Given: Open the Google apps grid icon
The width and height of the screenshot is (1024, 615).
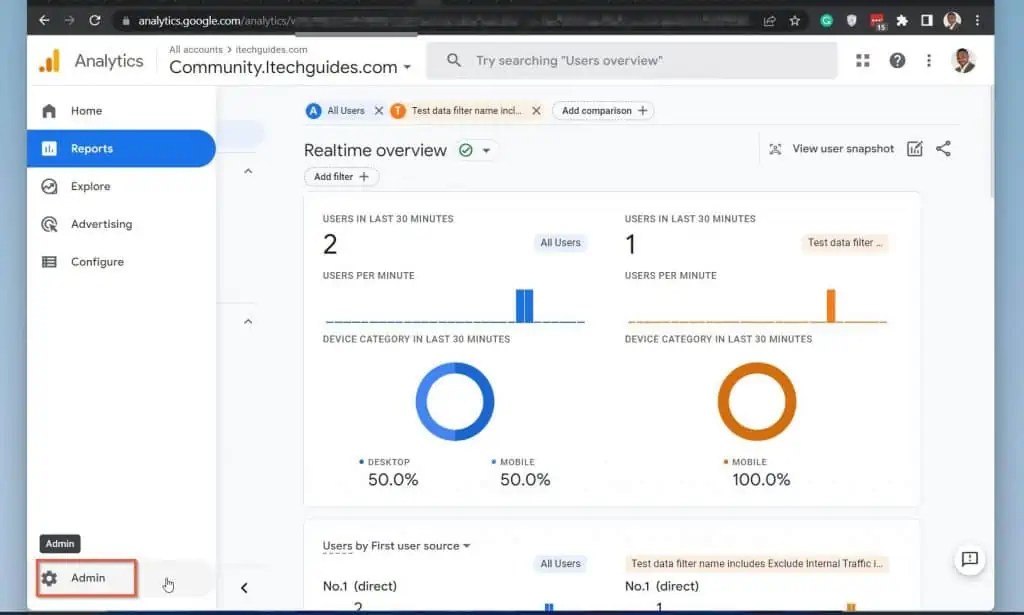Looking at the screenshot, I should click(x=862, y=60).
